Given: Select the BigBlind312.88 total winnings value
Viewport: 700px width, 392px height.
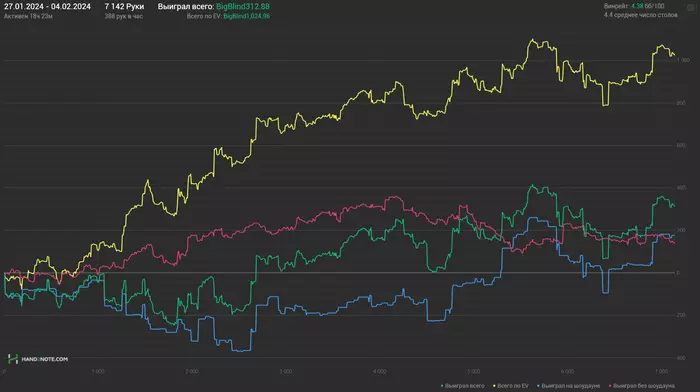Looking at the screenshot, I should coord(243,7).
